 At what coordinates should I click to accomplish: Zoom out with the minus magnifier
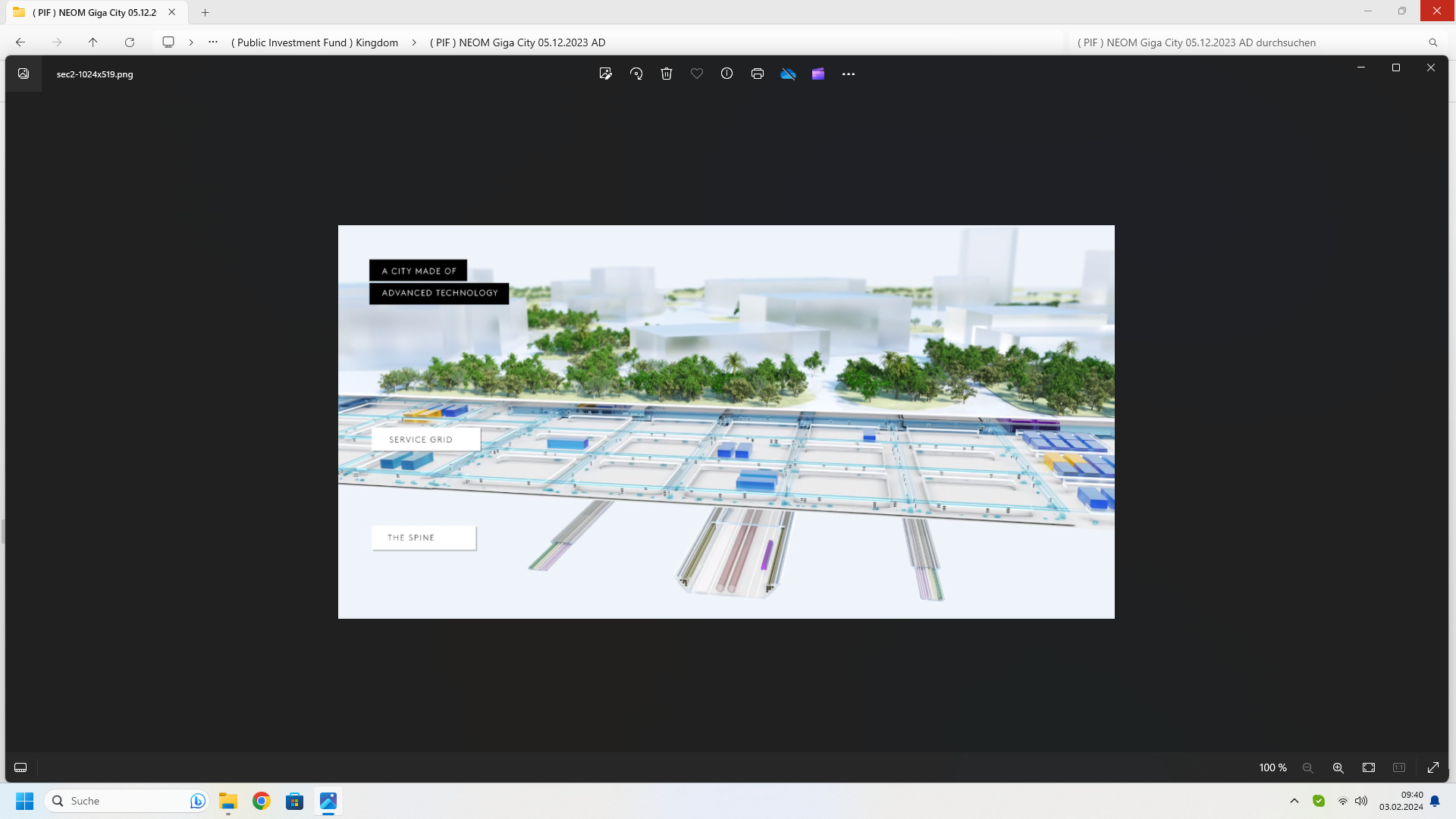[x=1308, y=767]
